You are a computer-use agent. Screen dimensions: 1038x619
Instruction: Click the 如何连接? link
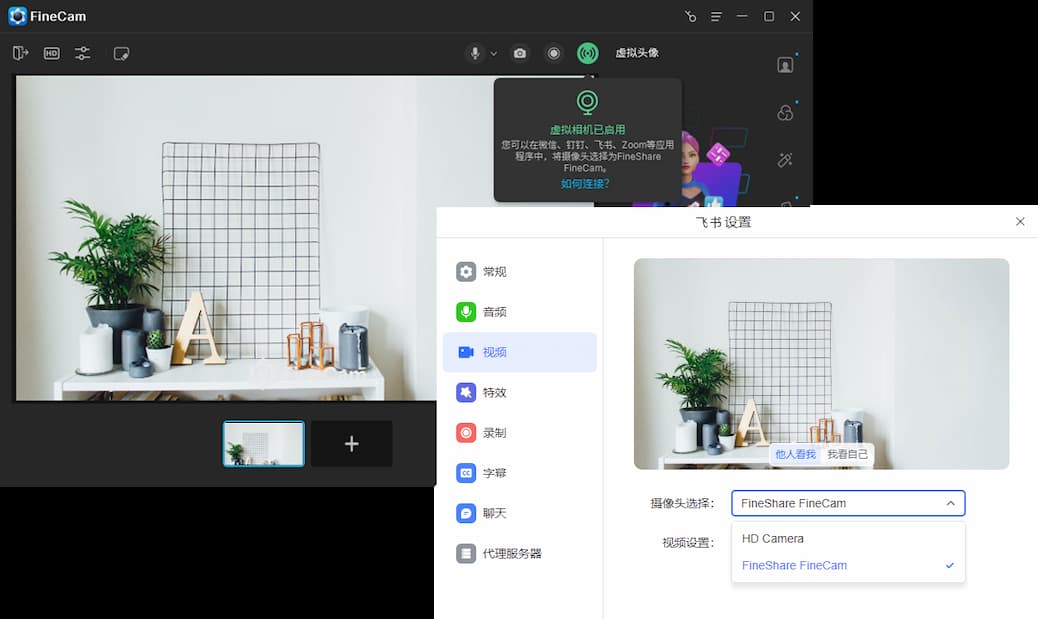tap(585, 183)
